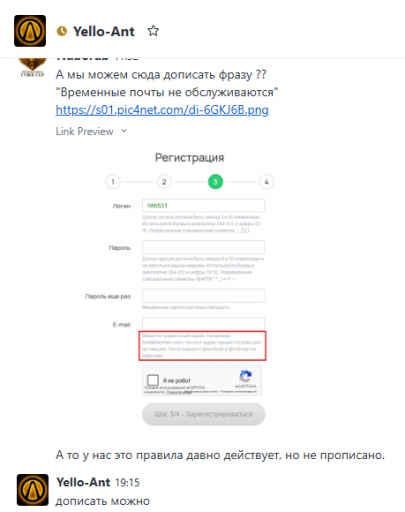This screenshot has height=512, width=405.
Task: Click the Пароль password field
Action: 204,247
